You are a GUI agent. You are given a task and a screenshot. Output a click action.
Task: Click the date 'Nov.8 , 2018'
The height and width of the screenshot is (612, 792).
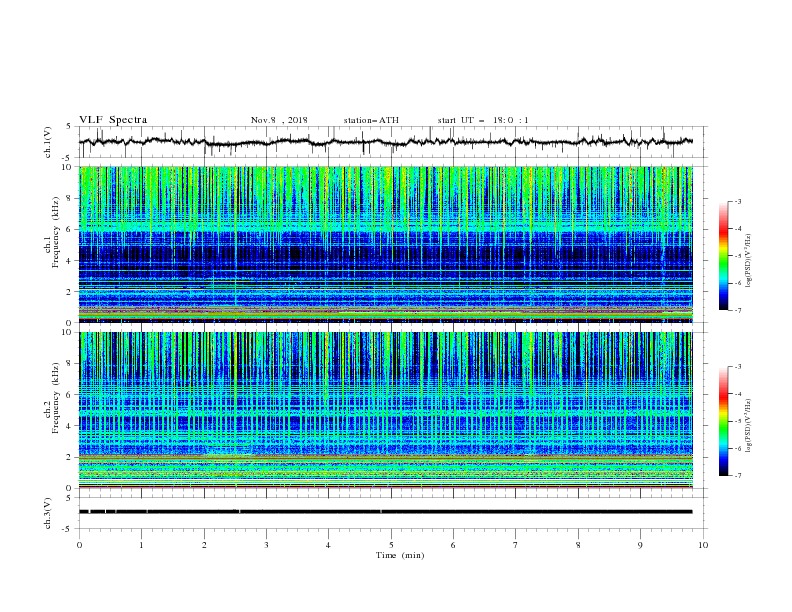[x=279, y=120]
